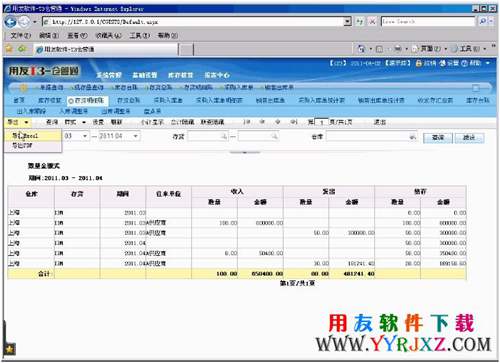Click the IE Refresh icon
The height and width of the screenshot is (363, 500).
359,22
